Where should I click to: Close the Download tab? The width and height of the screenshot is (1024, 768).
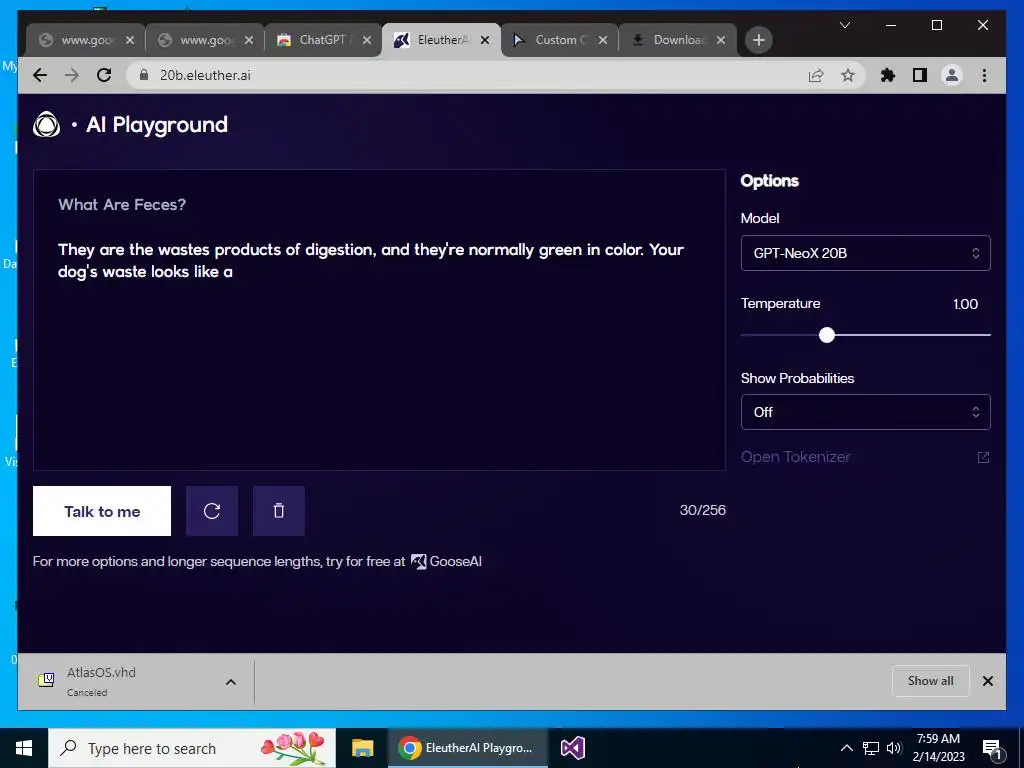(720, 40)
